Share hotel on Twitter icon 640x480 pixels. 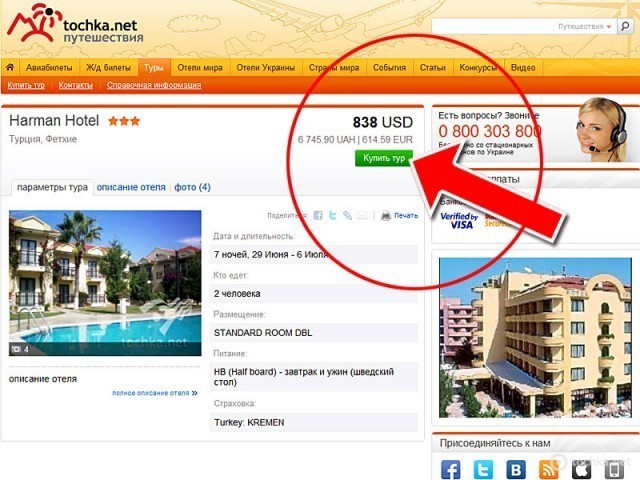(333, 216)
